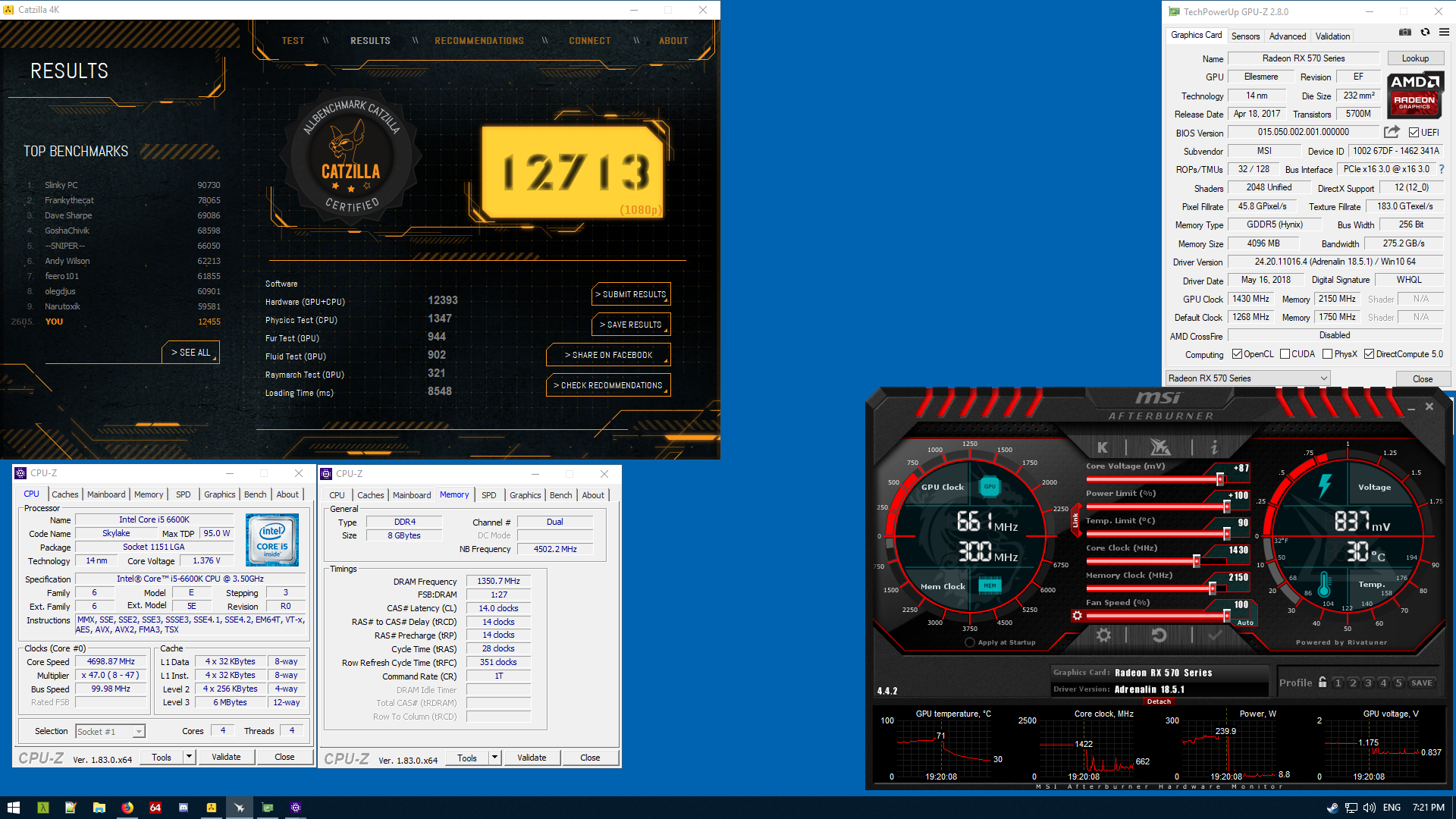Viewport: 1456px width, 819px height.
Task: Open Afterburner settings with the gear icon
Action: (1104, 635)
